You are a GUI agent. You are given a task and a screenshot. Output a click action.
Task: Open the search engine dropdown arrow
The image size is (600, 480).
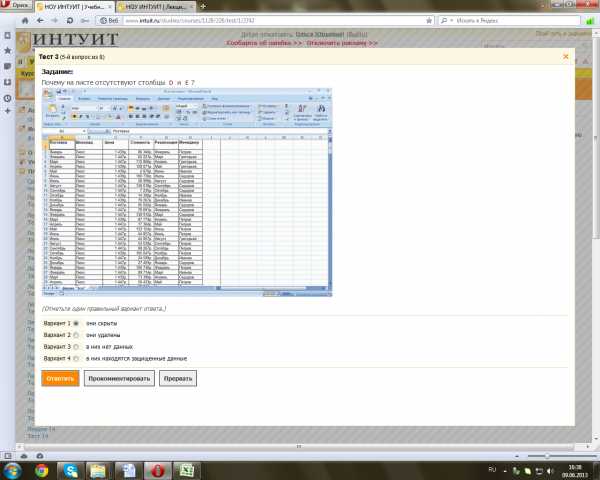pos(452,21)
